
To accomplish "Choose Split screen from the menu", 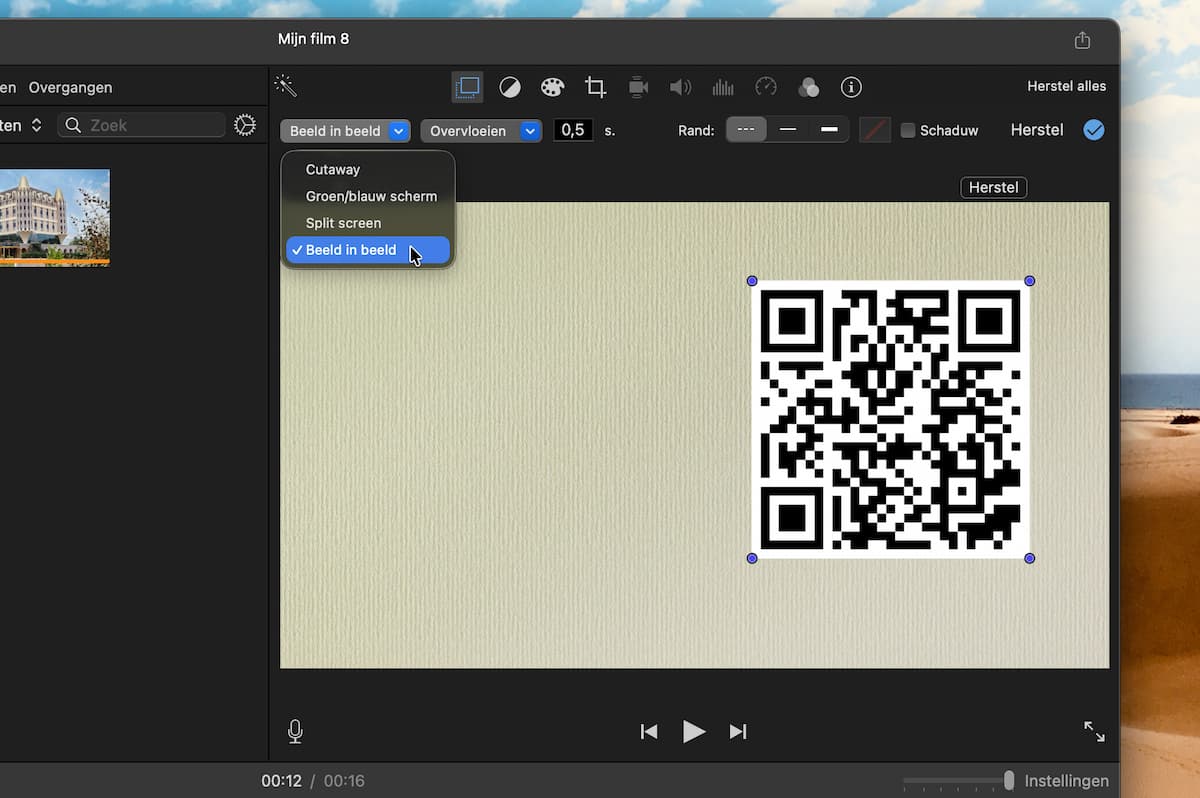I will point(343,223).
